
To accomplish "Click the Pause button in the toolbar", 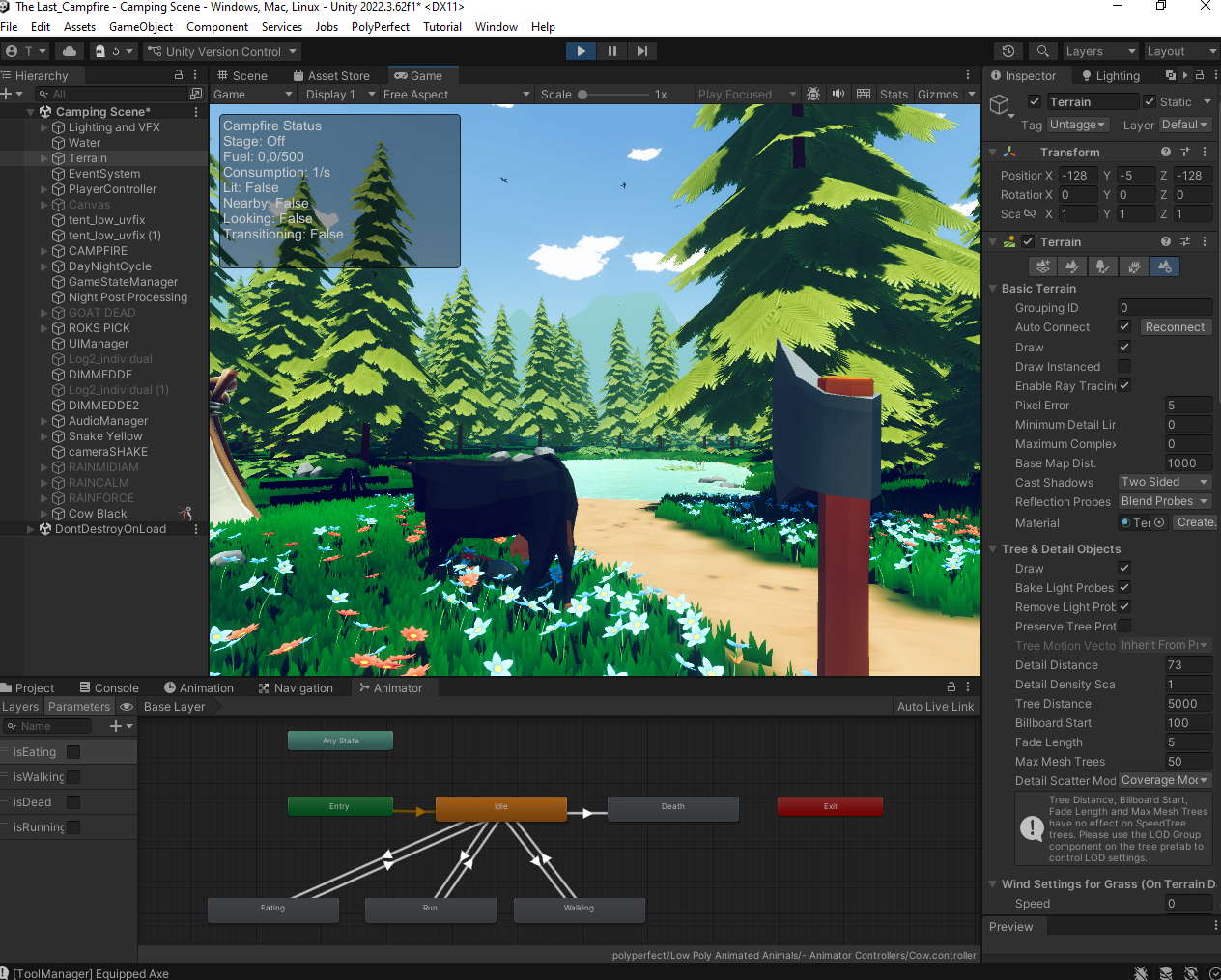I will pyautogui.click(x=611, y=51).
